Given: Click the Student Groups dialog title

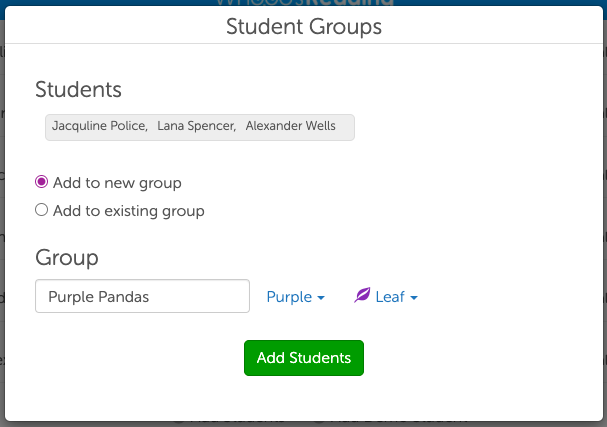Looking at the screenshot, I should (303, 26).
